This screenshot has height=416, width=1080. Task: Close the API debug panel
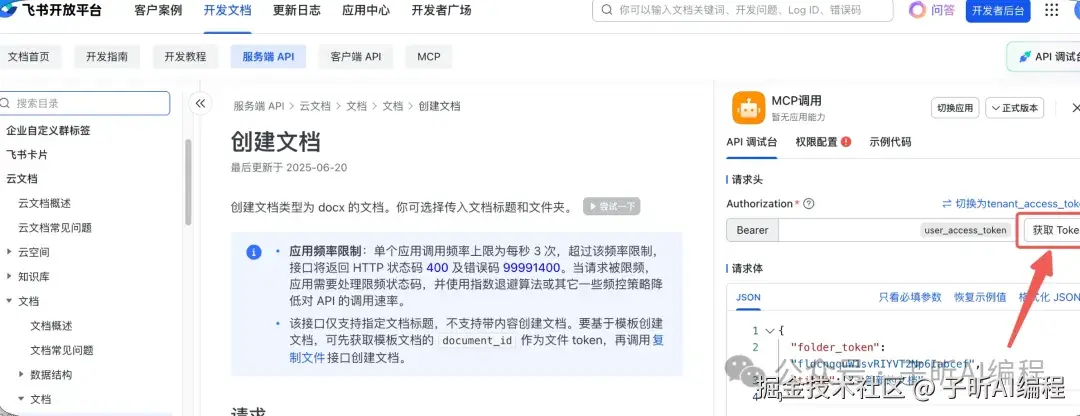[x=1075, y=108]
